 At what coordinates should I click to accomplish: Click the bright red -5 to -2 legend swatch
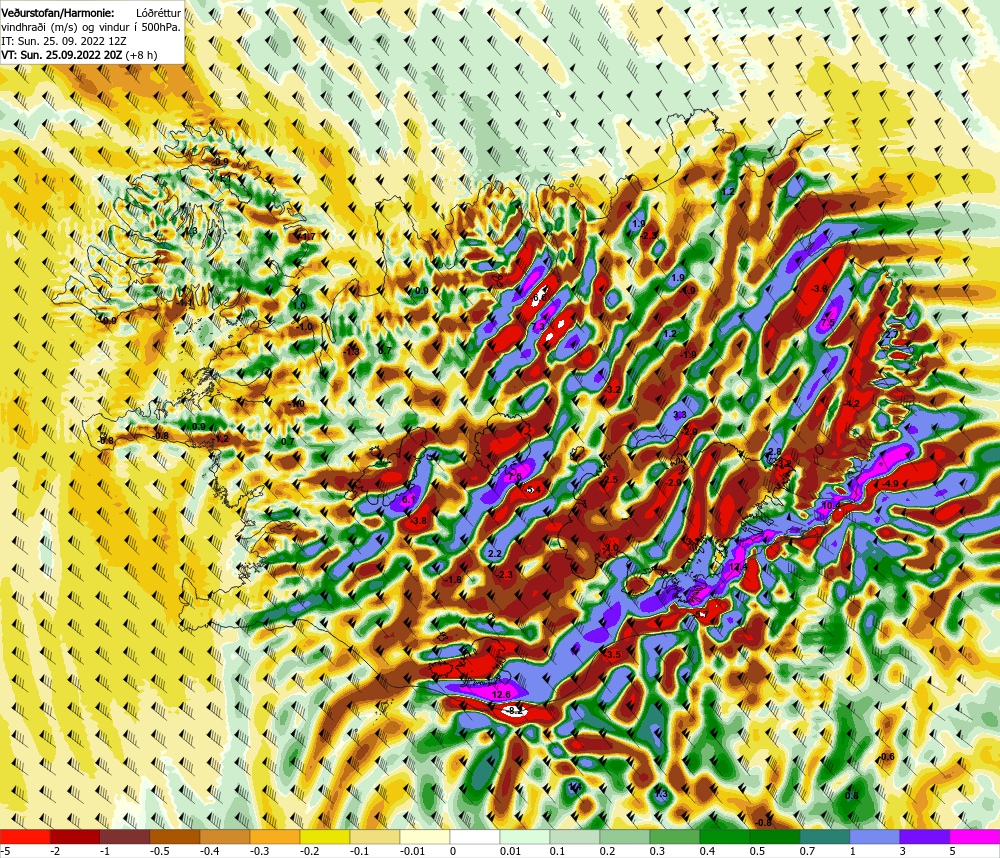pyautogui.click(x=25, y=836)
